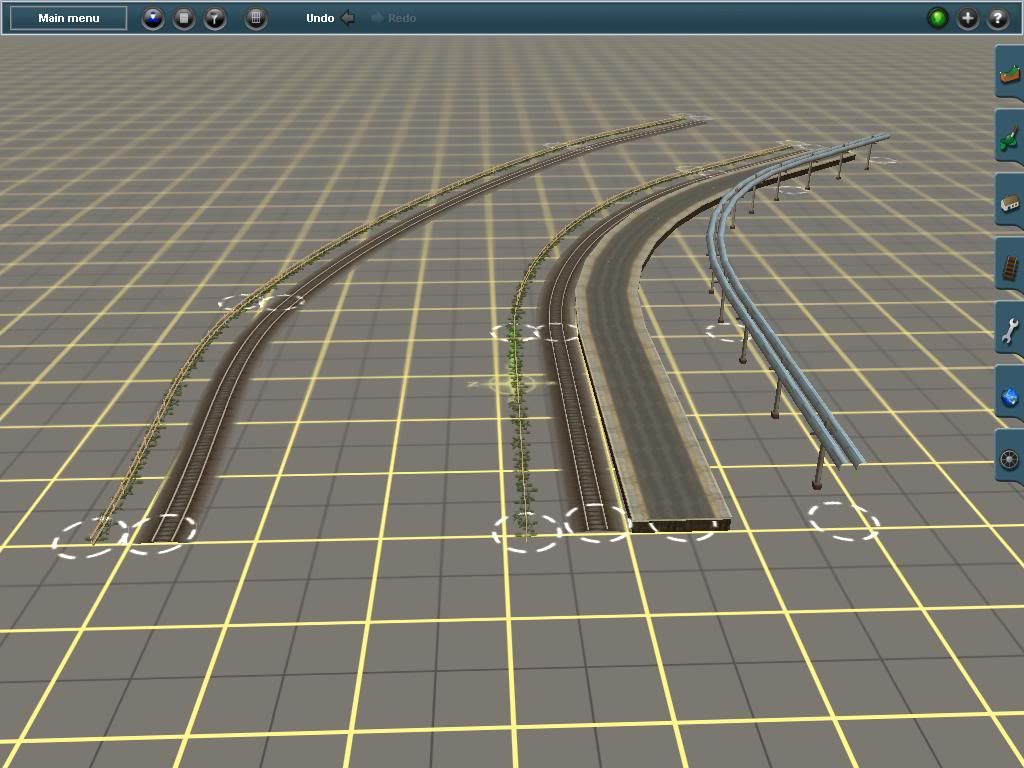
Task: Open the house objects tab
Action: pos(1010,200)
